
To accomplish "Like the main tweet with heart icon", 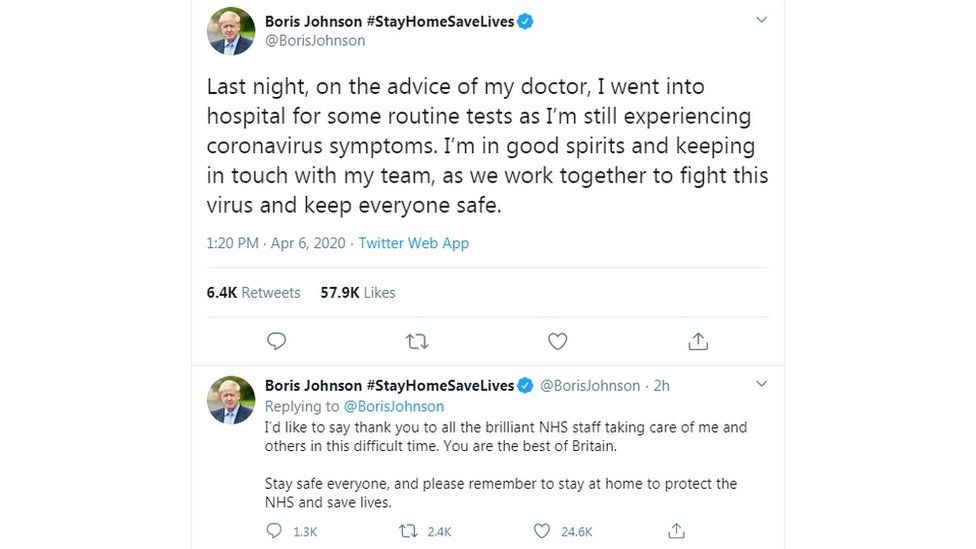I will coord(558,341).
